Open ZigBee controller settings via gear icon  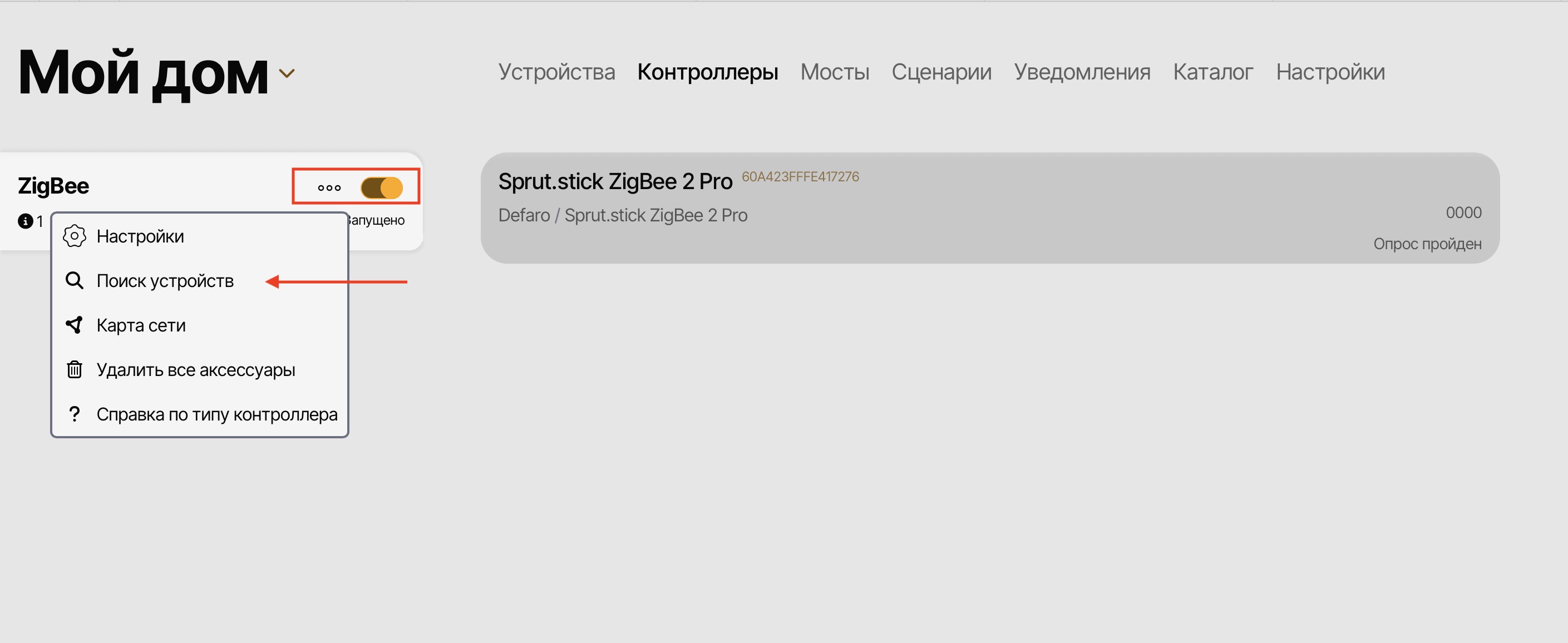pyautogui.click(x=74, y=236)
